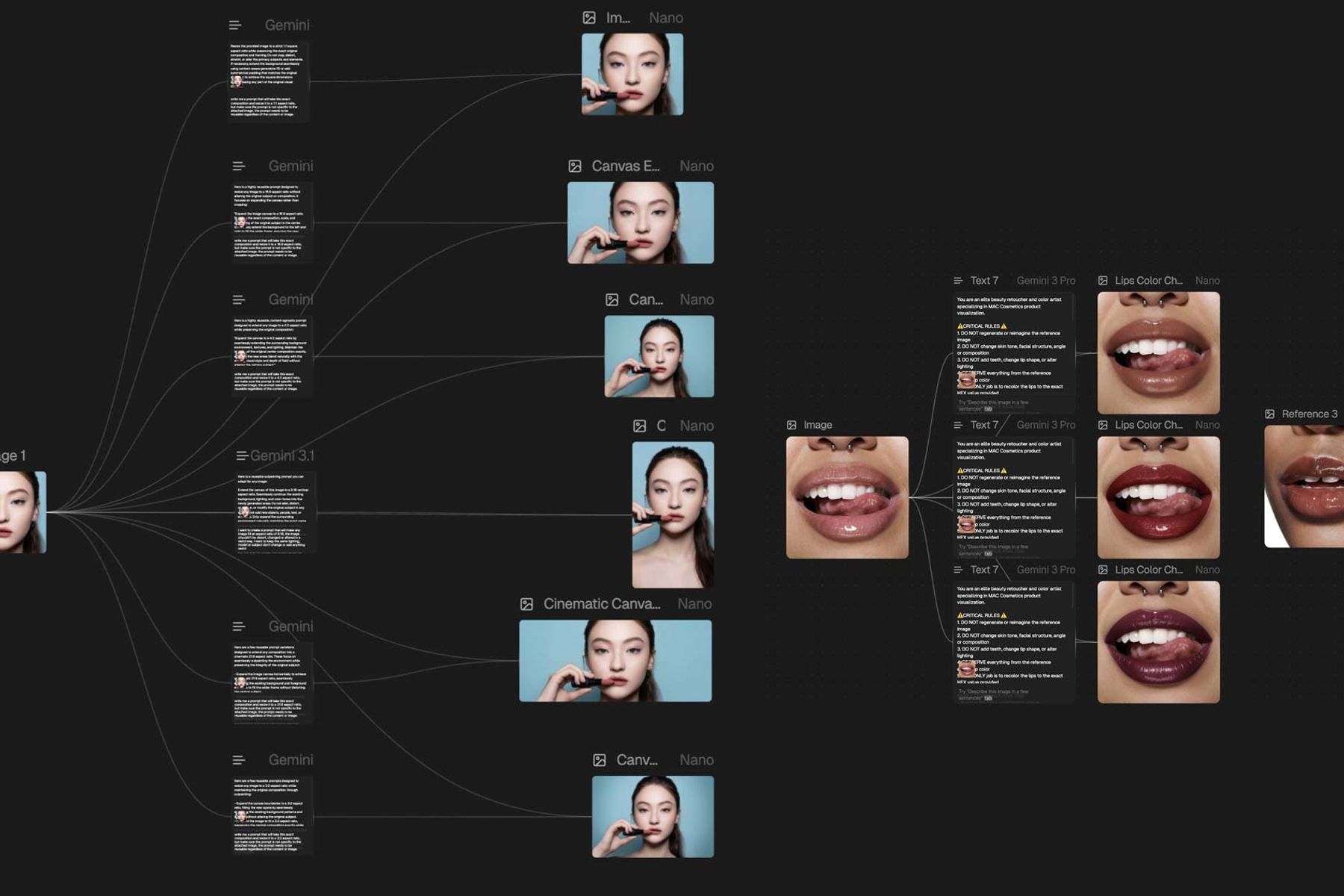Click image icon of Cinematic Canva... node
1344x896 pixels.
click(x=526, y=604)
